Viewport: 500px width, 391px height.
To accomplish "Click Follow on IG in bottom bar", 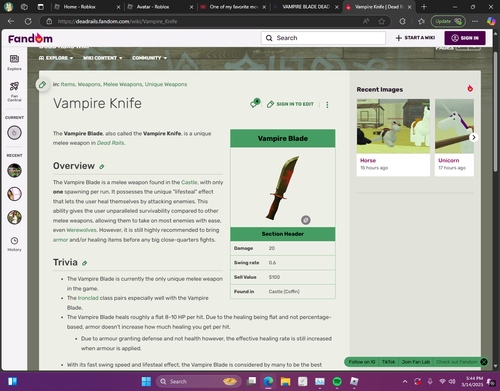I will click(362, 362).
